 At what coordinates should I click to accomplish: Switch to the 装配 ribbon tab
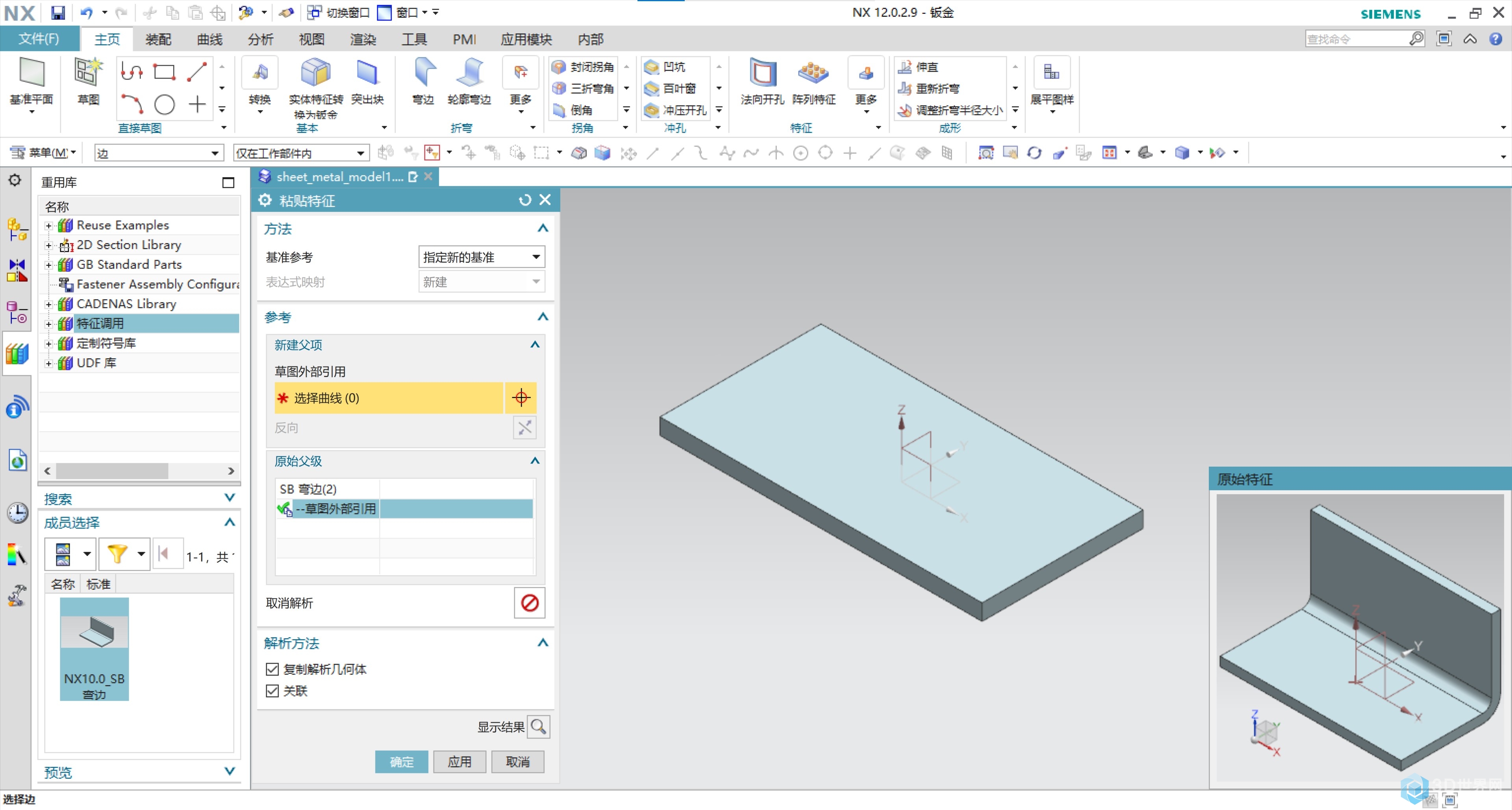[x=158, y=39]
